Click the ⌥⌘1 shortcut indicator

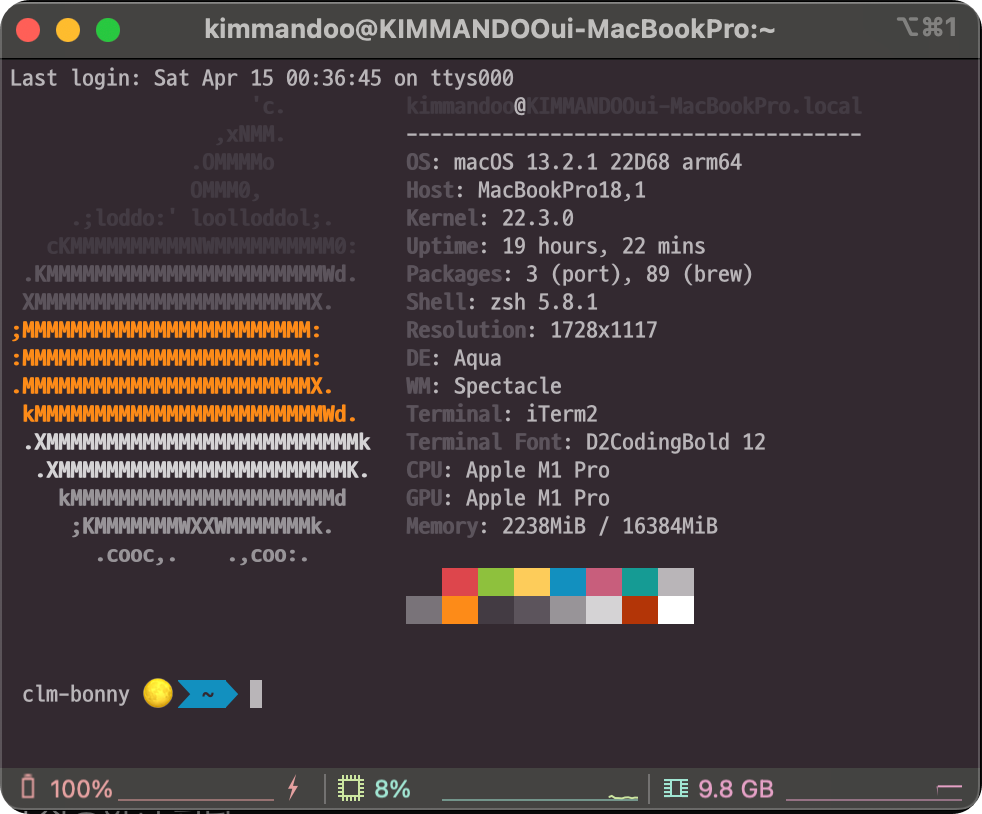pos(927,28)
